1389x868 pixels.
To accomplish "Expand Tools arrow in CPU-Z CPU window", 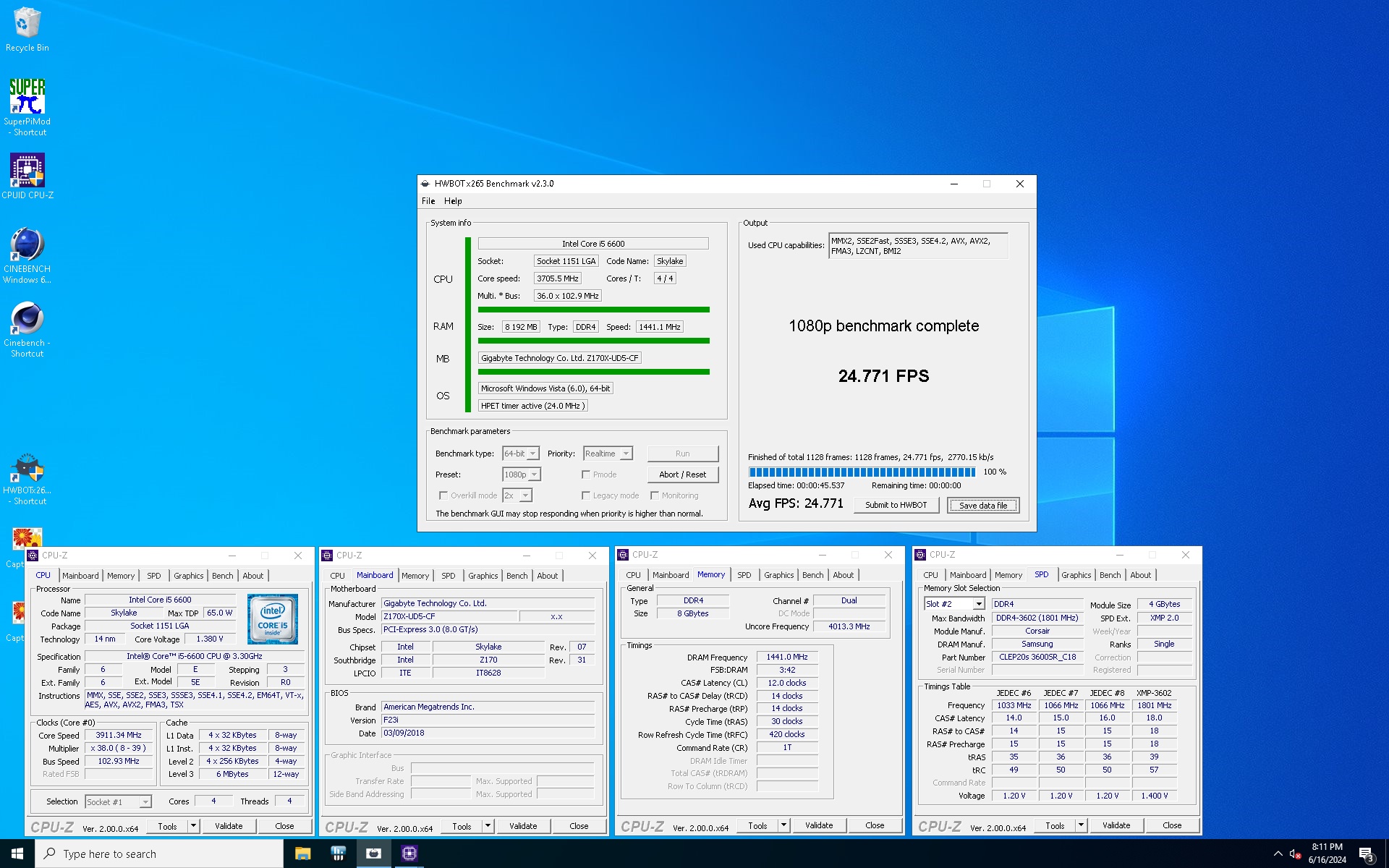I will click(193, 826).
